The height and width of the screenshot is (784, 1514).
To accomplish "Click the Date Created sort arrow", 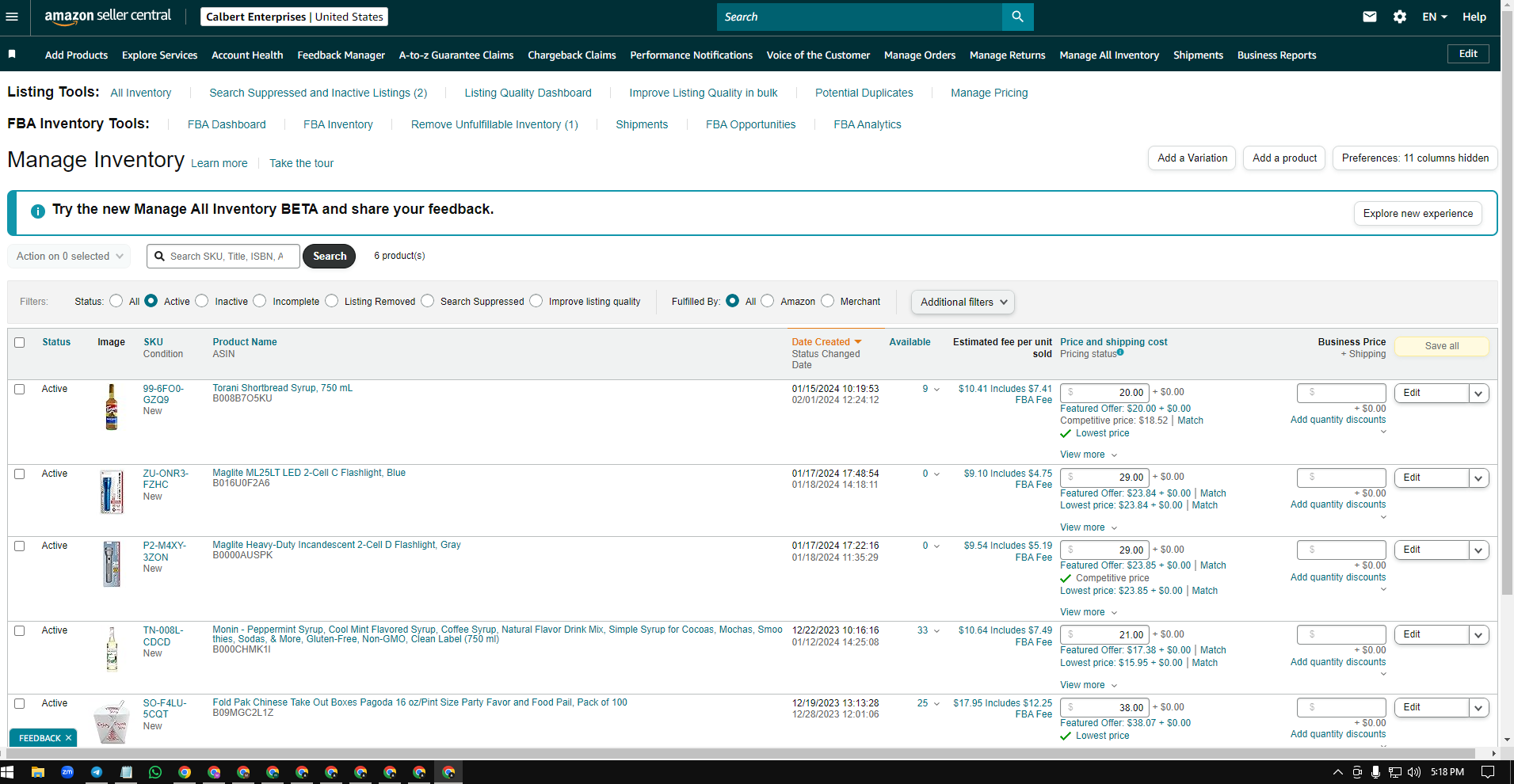I will (x=857, y=342).
